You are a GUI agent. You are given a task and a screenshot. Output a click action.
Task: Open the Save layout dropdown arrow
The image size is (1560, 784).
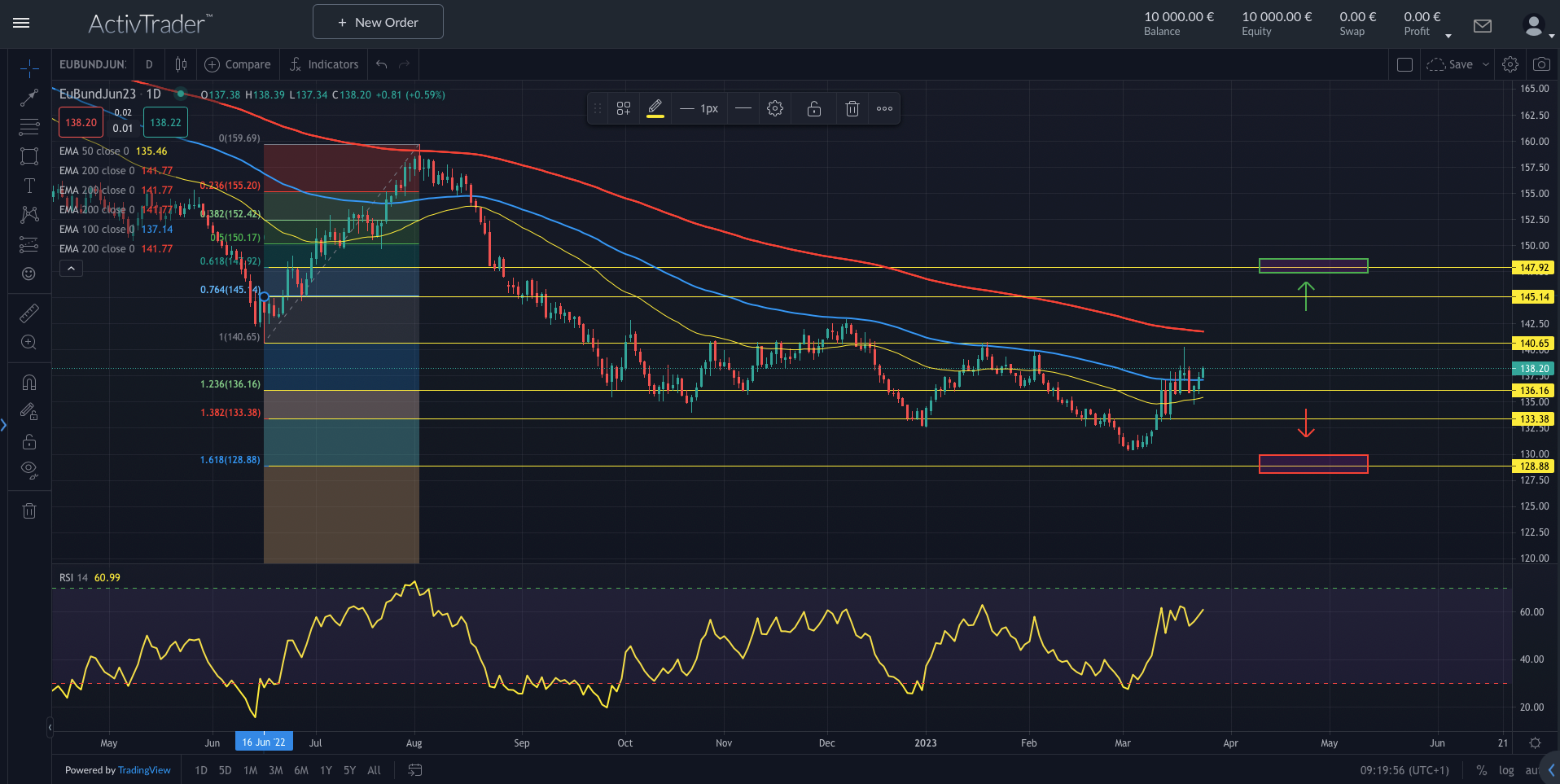tap(1488, 64)
